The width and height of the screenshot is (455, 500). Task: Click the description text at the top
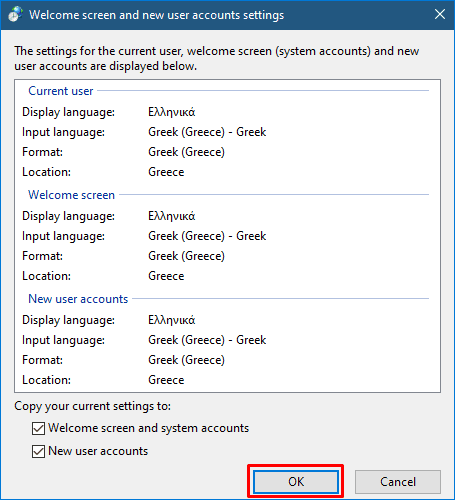[x=216, y=58]
